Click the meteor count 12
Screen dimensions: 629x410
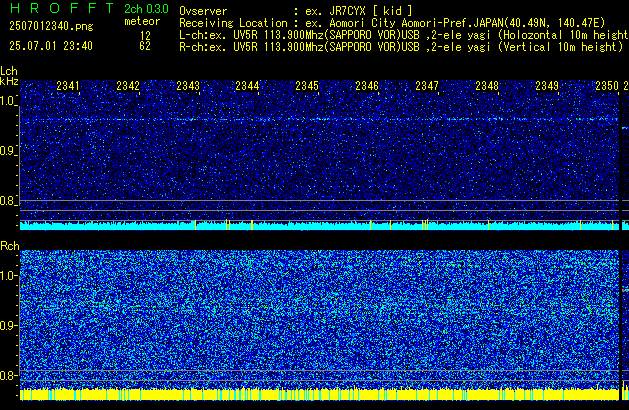click(x=145, y=35)
